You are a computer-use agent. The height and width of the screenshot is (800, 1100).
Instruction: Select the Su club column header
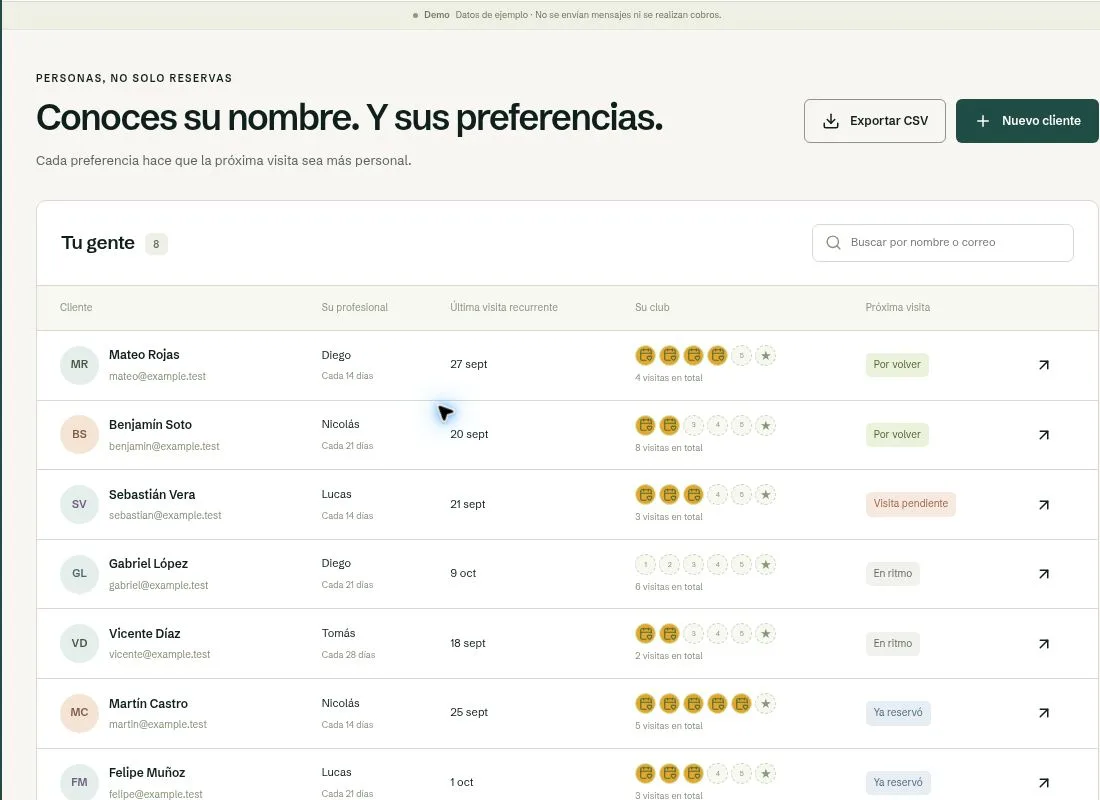(652, 307)
